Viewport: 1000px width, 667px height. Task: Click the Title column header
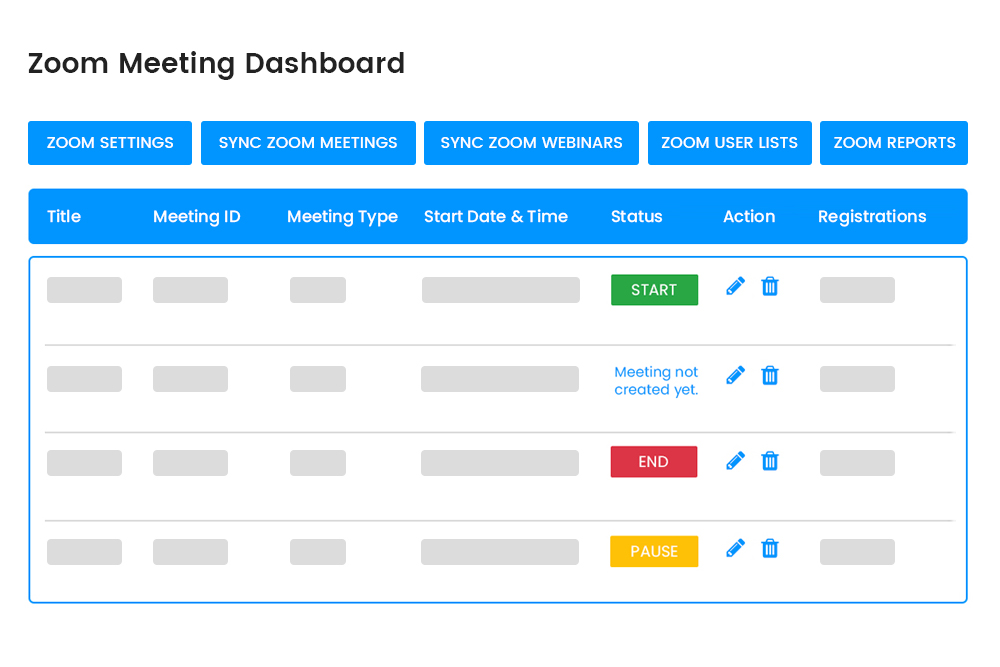coord(64,216)
